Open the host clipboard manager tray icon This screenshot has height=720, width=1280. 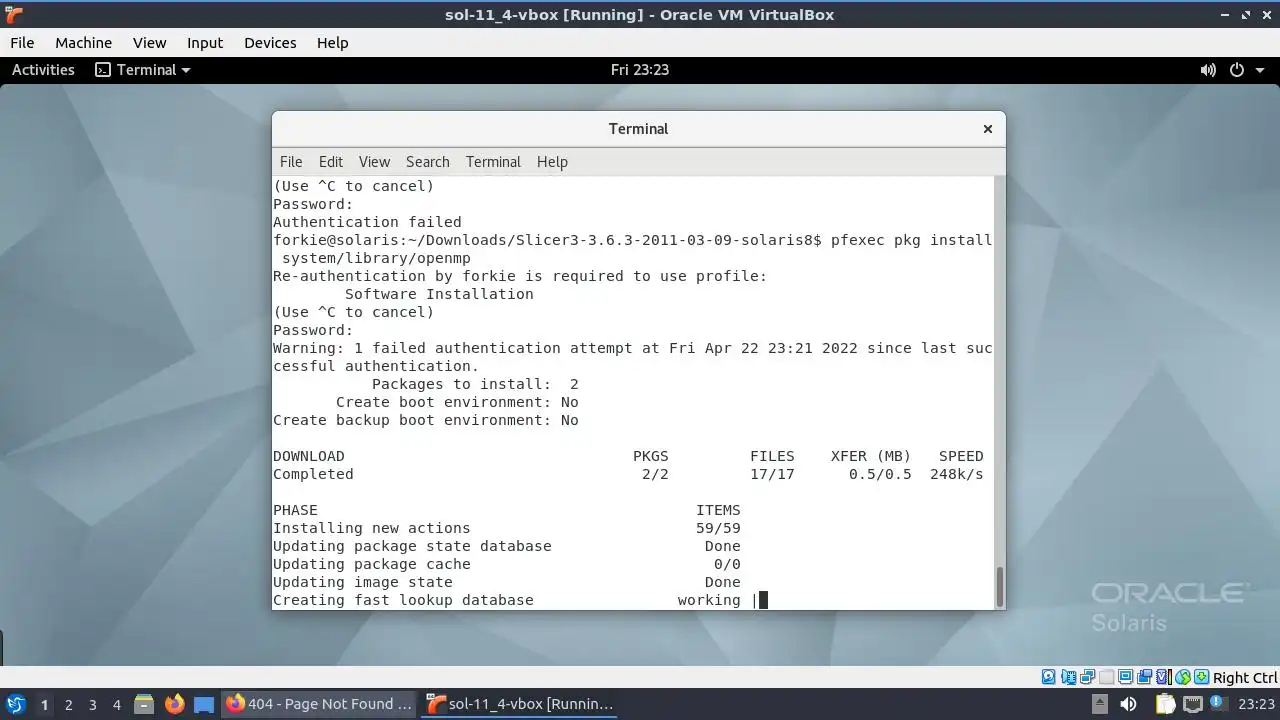[1166, 704]
